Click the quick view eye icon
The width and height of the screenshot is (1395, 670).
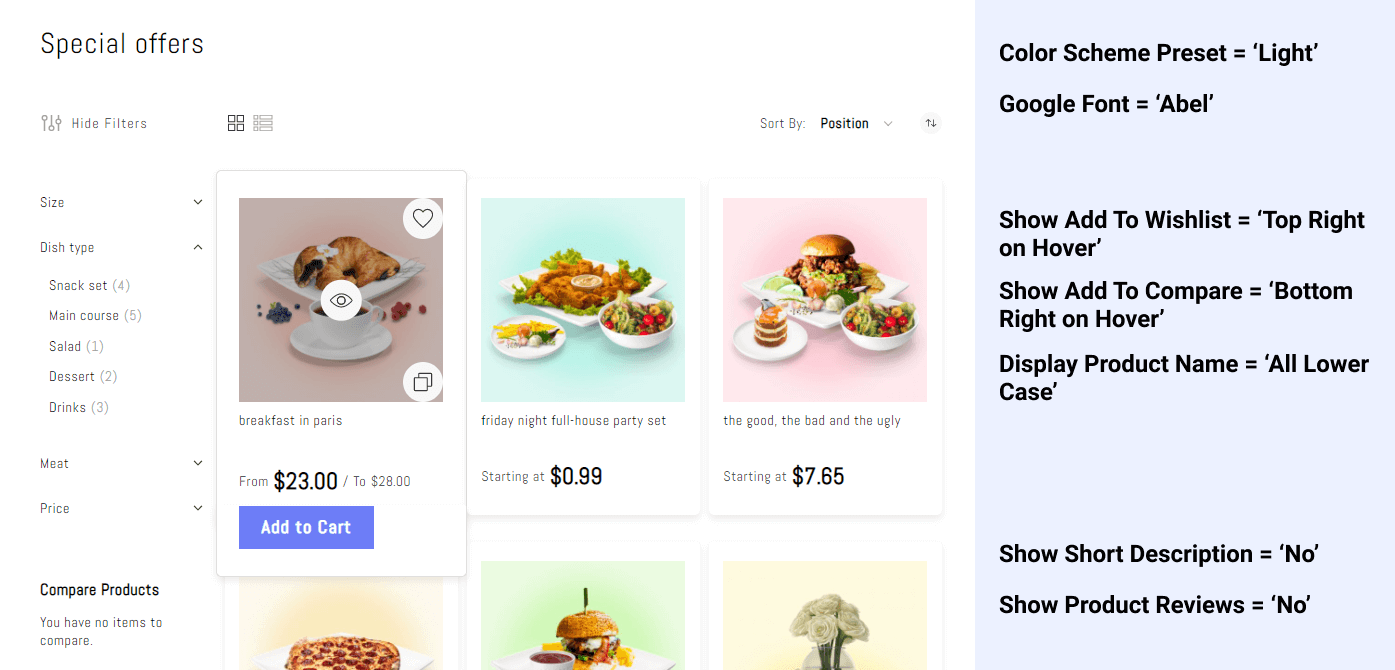341,300
